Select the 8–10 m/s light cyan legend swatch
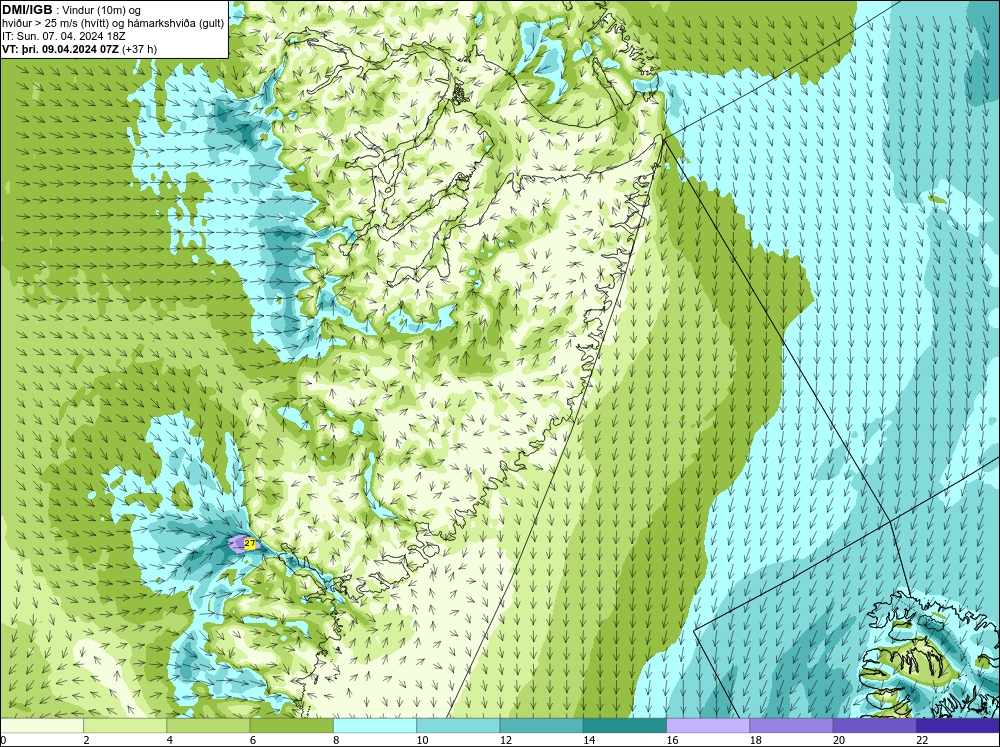This screenshot has height=747, width=1000. [375, 725]
